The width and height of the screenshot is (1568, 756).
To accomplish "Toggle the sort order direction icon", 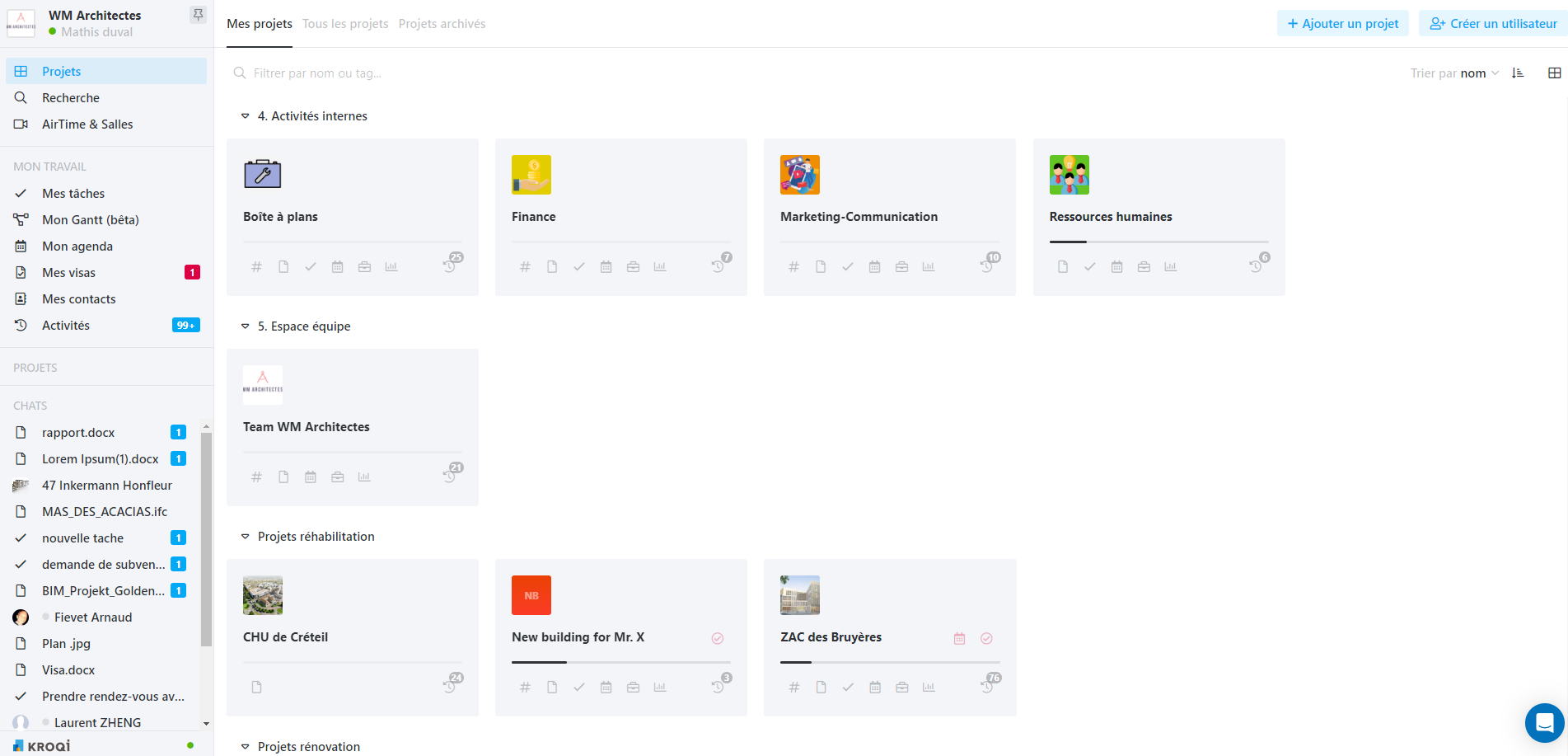I will click(x=1519, y=73).
